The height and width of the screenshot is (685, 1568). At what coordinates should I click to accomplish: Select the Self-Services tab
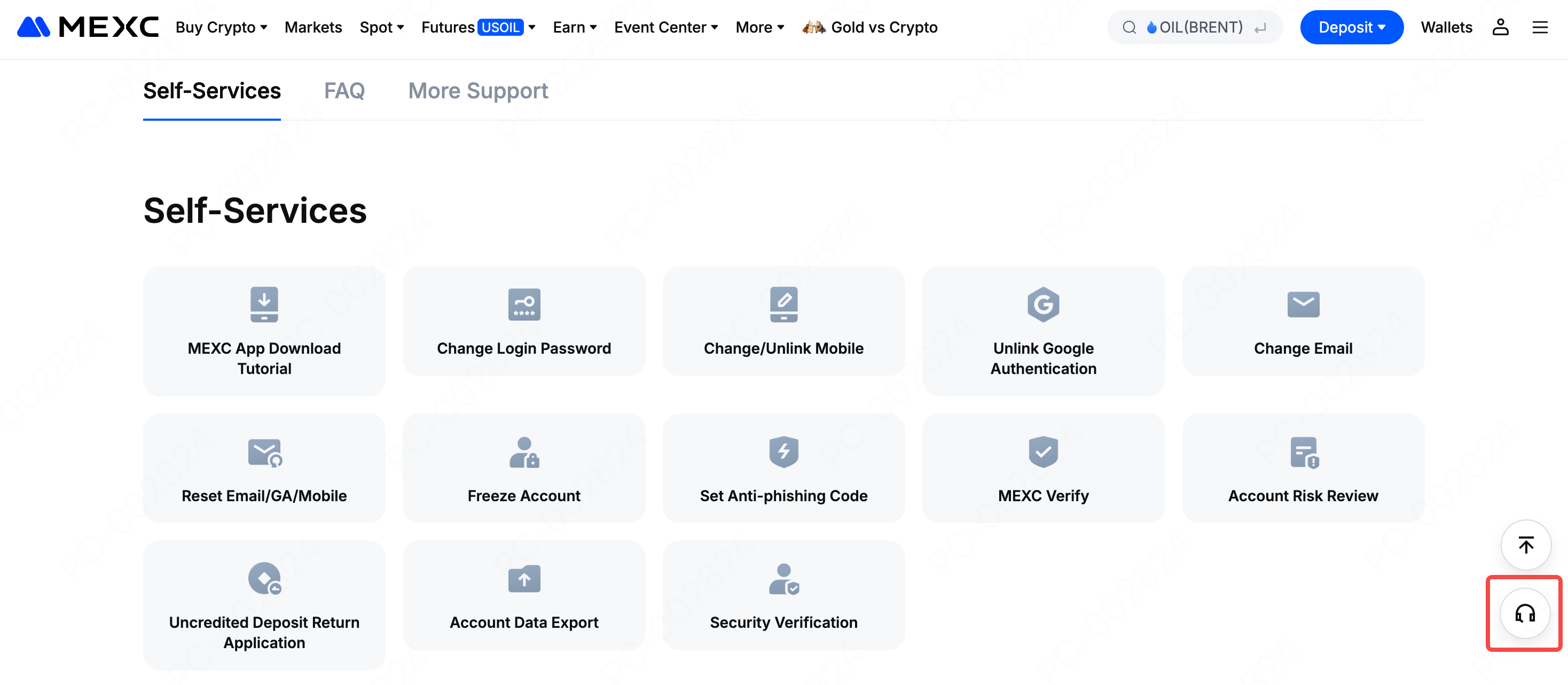212,91
